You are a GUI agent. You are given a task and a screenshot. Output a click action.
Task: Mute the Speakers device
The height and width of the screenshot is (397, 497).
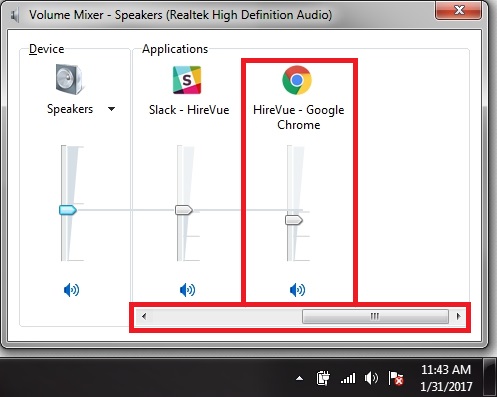(71, 290)
